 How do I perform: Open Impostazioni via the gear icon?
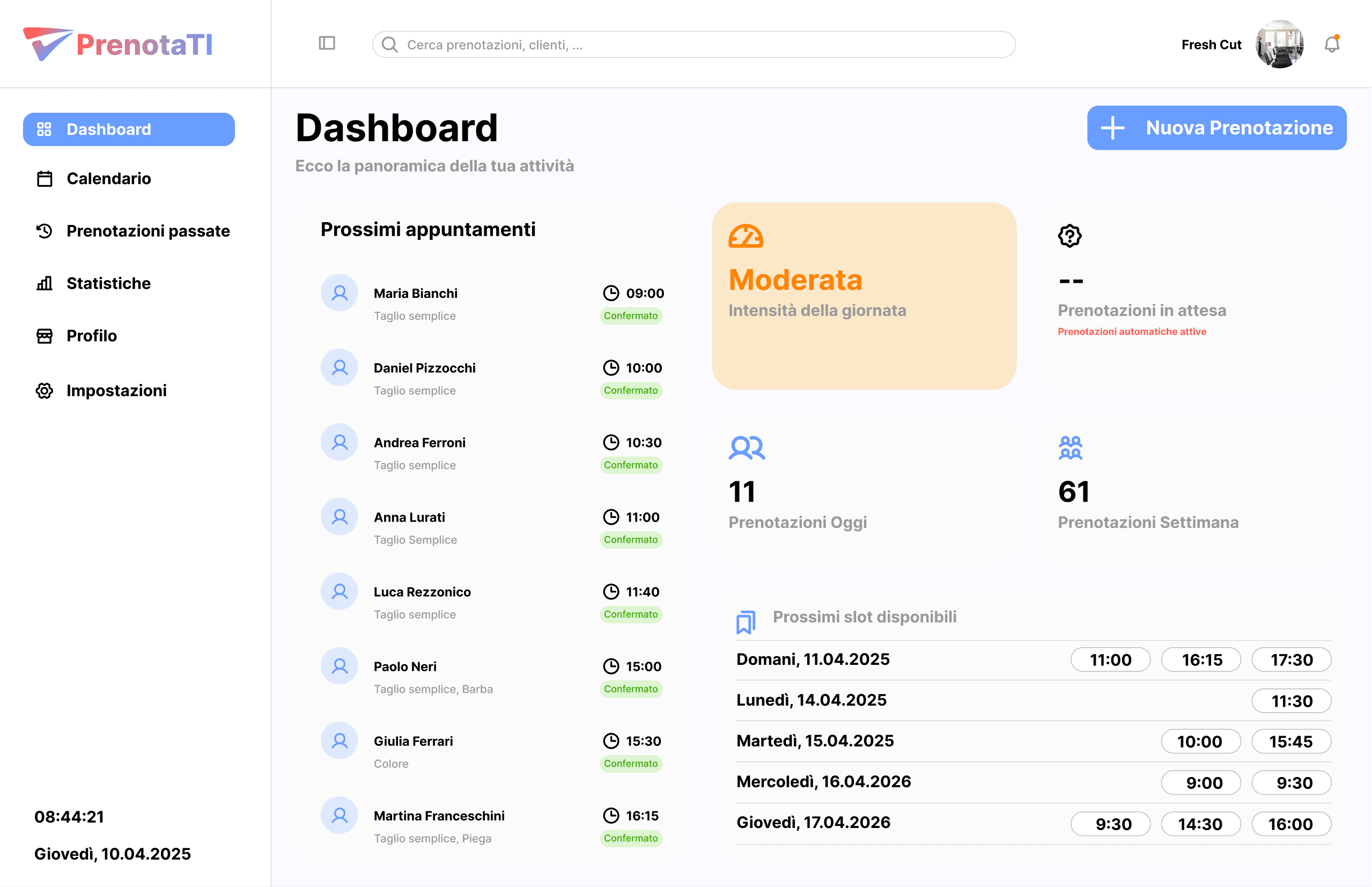tap(45, 391)
